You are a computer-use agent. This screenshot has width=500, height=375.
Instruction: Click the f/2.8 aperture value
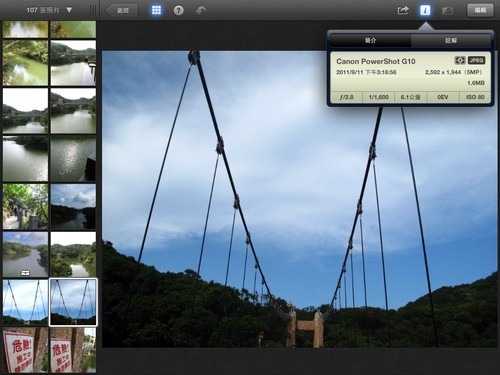pos(346,97)
